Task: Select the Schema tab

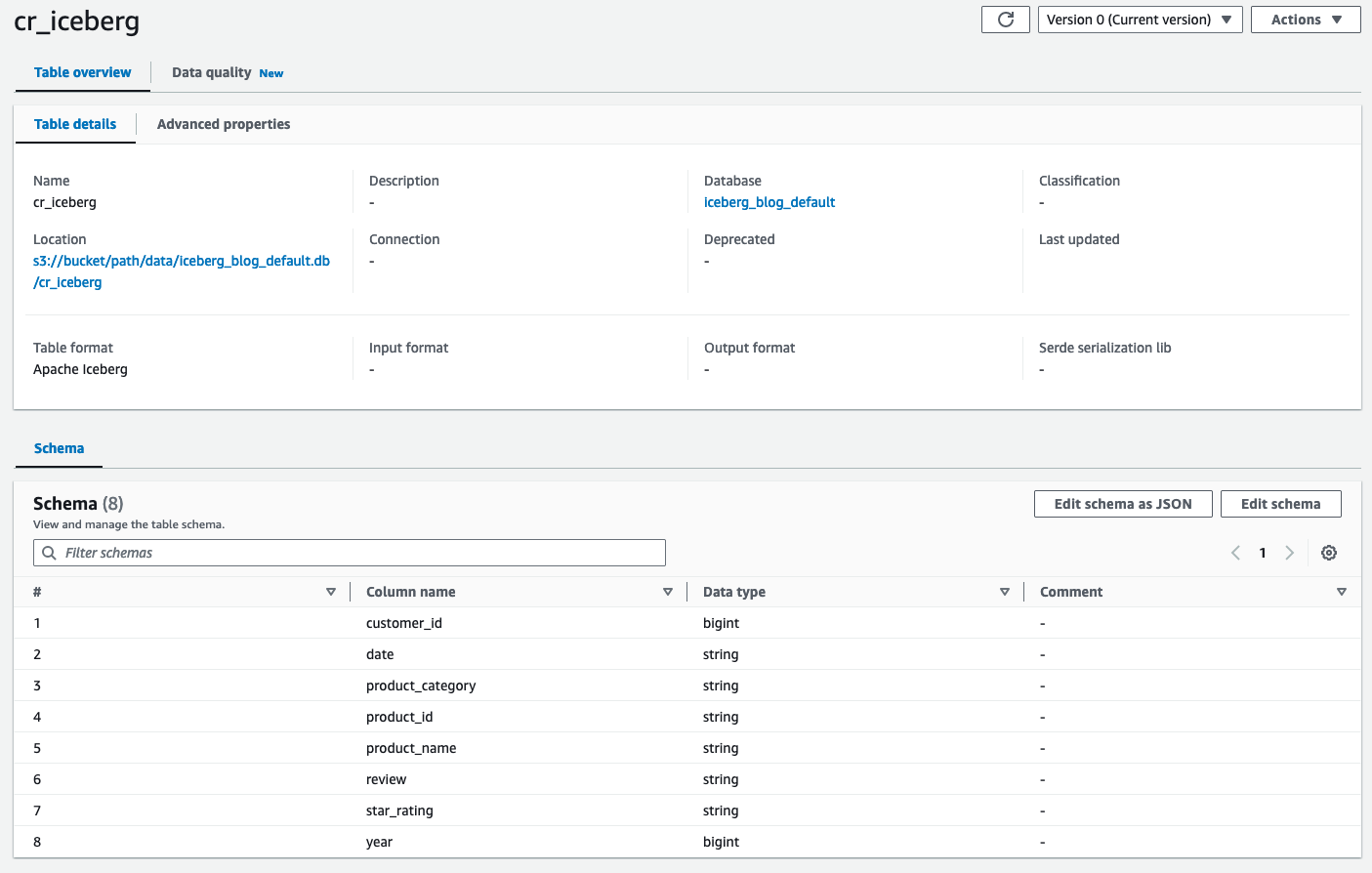Action: 59,448
